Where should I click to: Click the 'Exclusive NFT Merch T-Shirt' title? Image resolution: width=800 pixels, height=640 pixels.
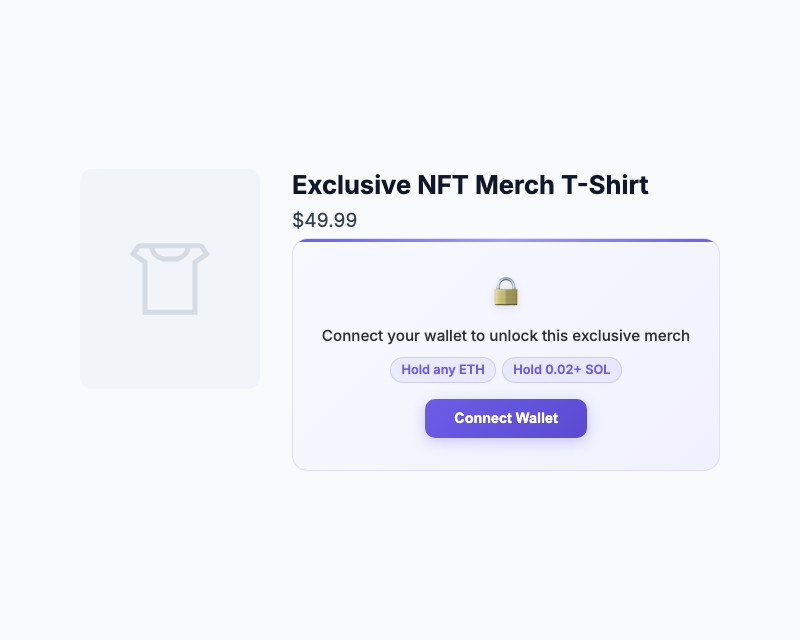click(470, 185)
